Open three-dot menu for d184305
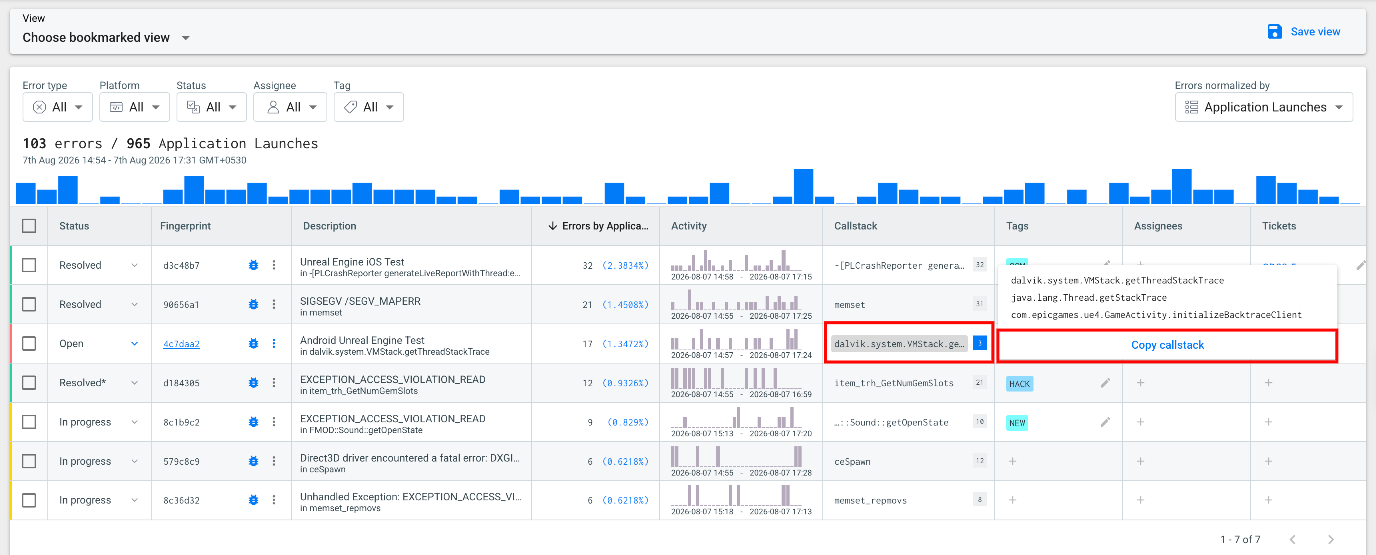This screenshot has height=555, width=1376. (274, 383)
